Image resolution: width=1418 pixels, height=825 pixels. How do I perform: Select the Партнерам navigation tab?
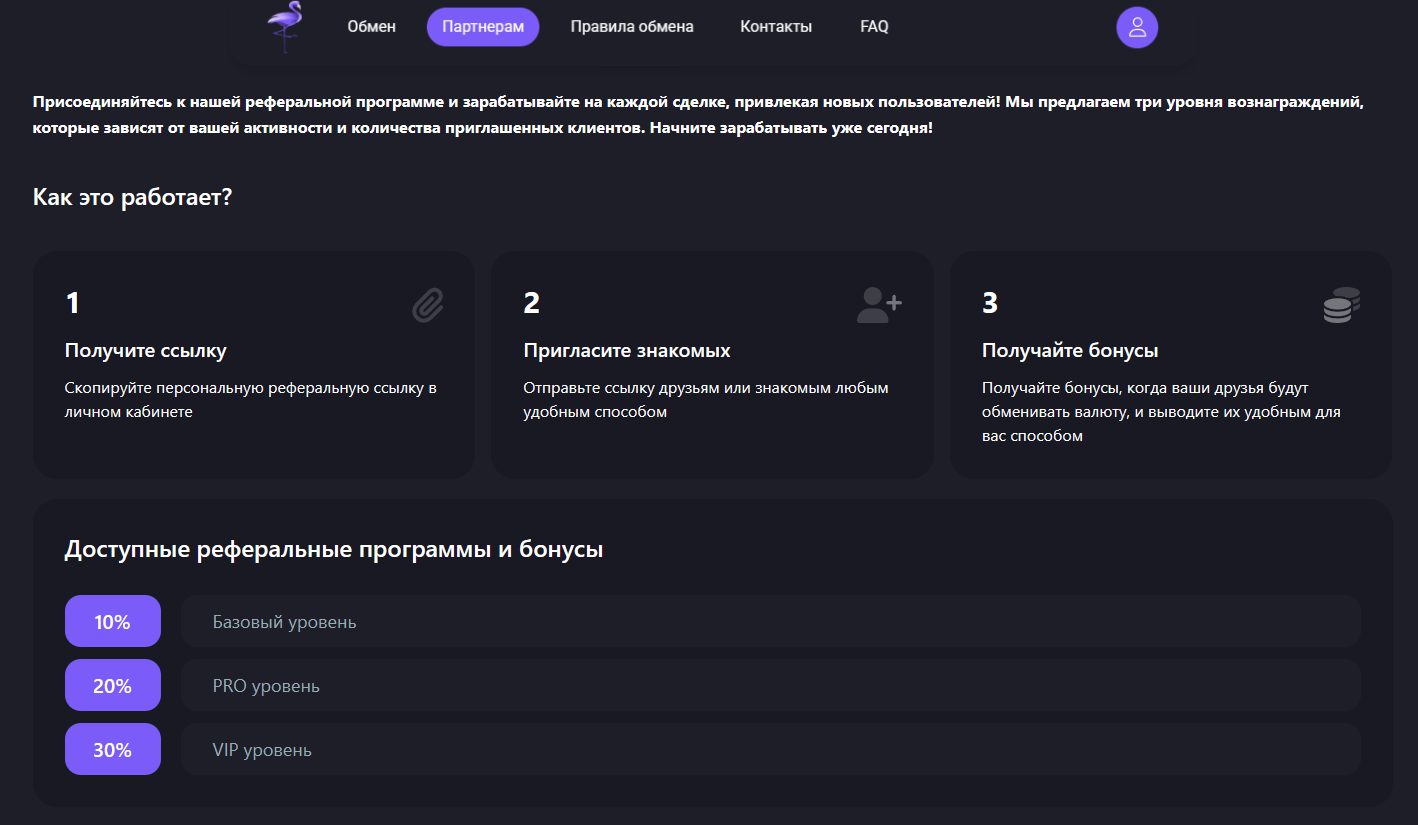[x=483, y=27]
